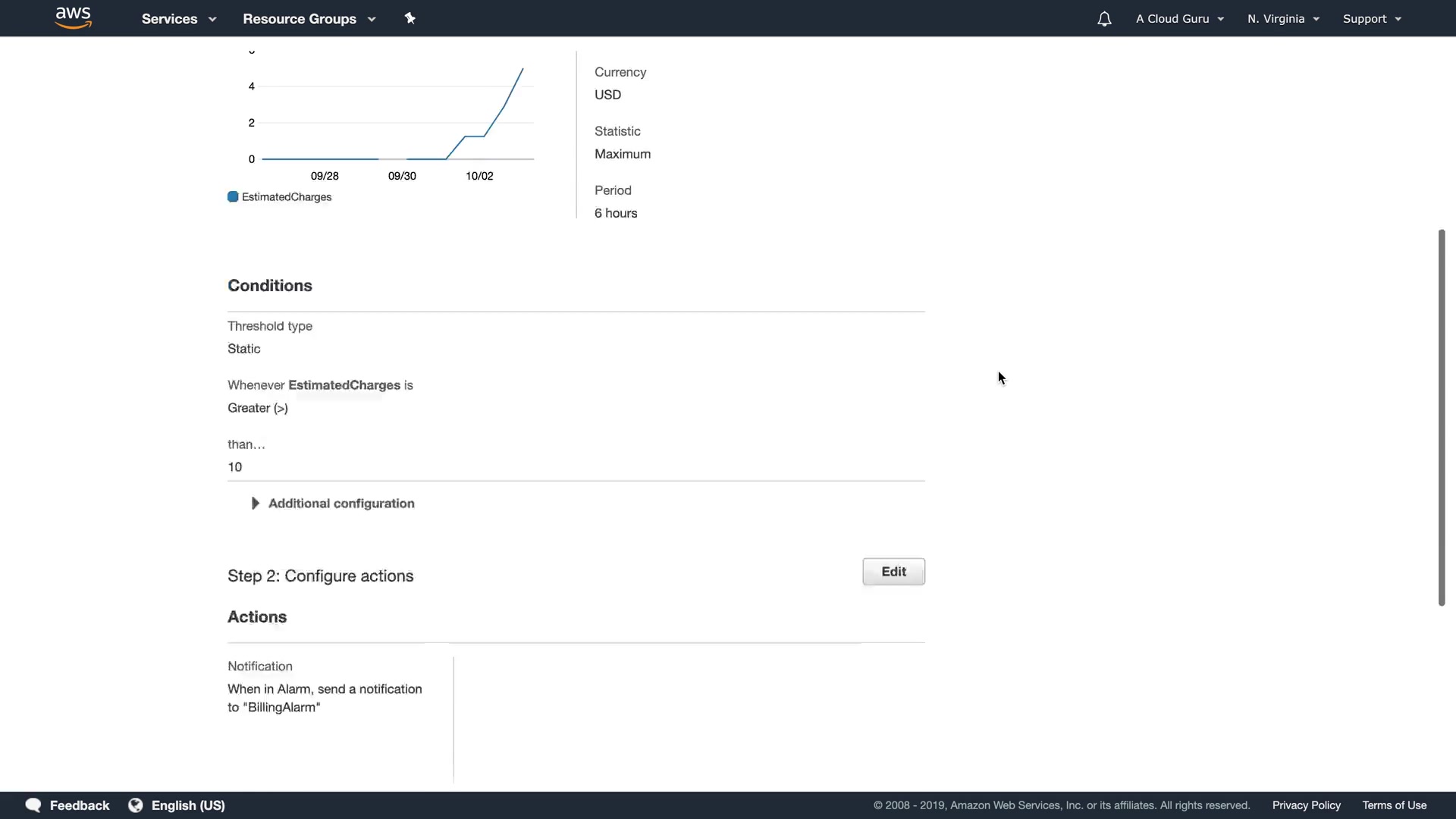
Task: Click the AWS logo home icon
Action: [x=74, y=17]
